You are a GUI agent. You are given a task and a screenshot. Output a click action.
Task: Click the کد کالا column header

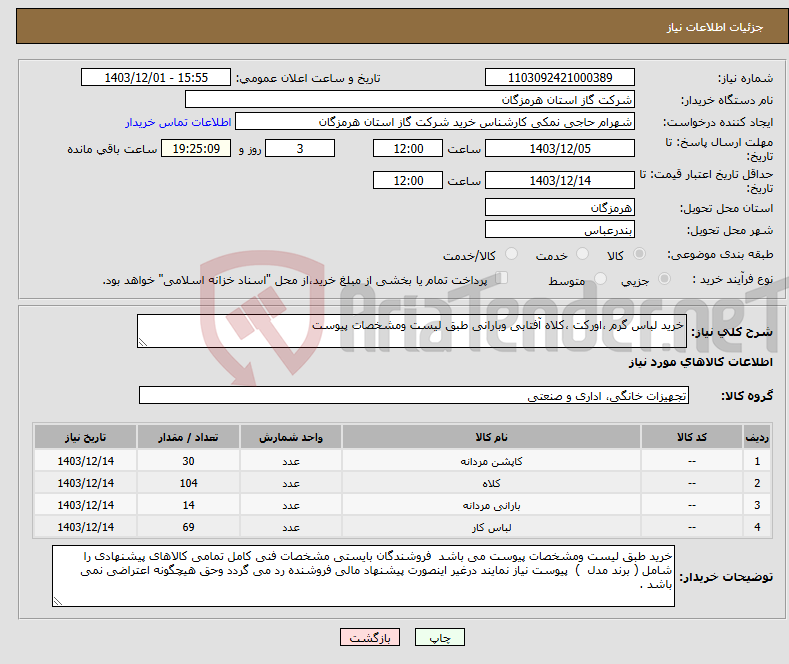692,437
